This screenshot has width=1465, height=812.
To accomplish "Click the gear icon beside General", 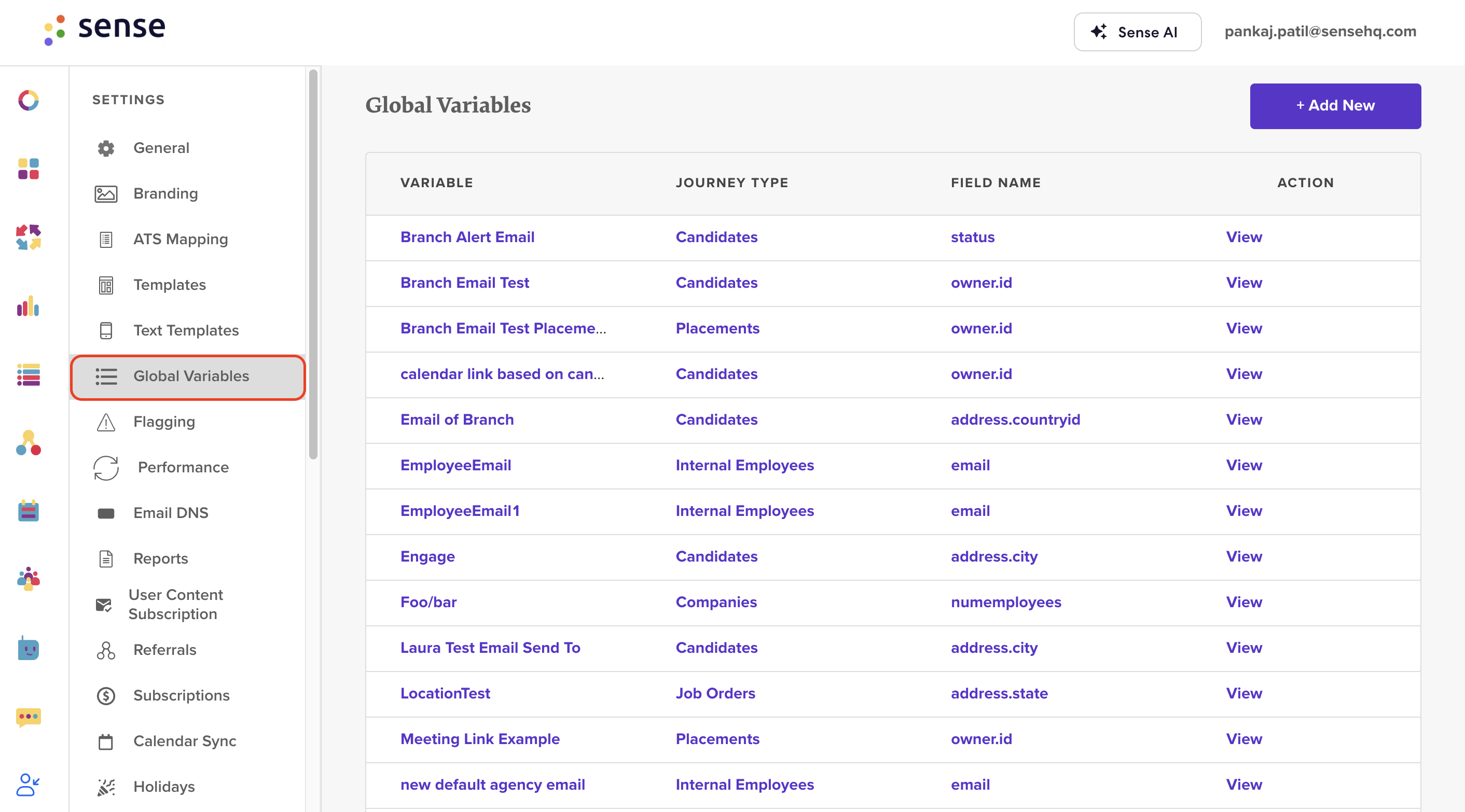I will (x=105, y=148).
